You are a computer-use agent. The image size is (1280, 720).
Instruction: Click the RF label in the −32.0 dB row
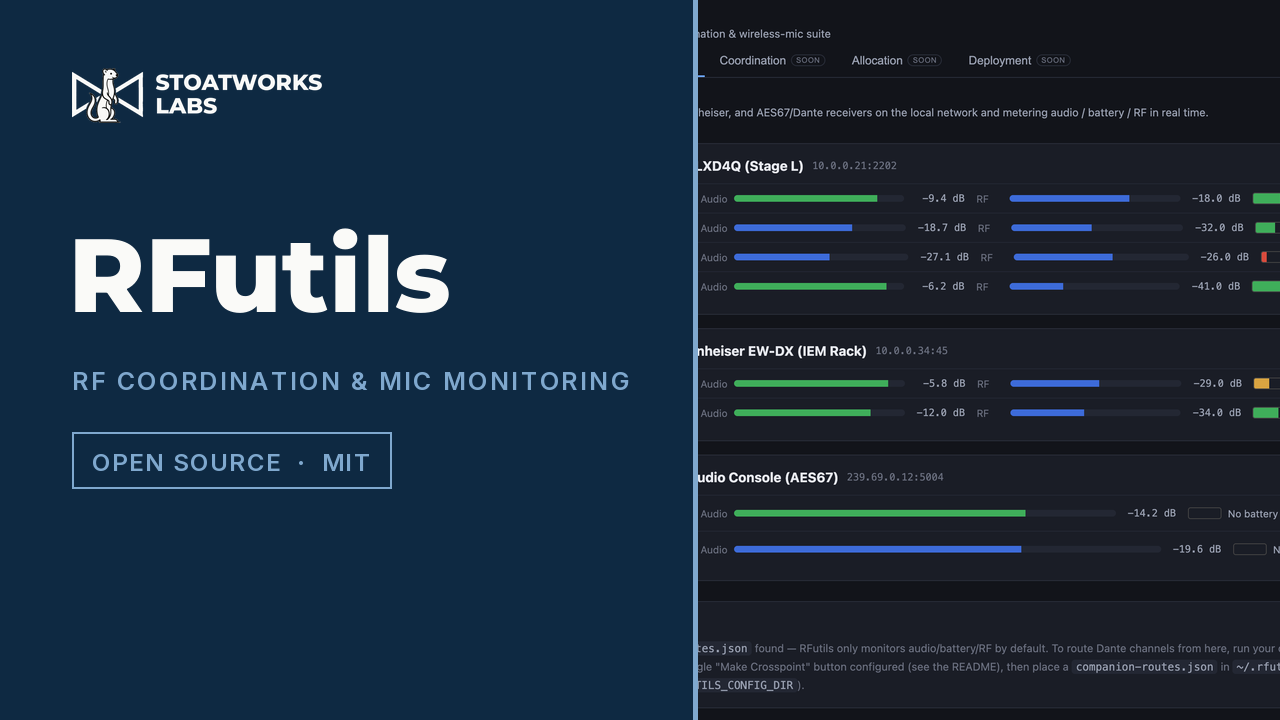(984, 228)
